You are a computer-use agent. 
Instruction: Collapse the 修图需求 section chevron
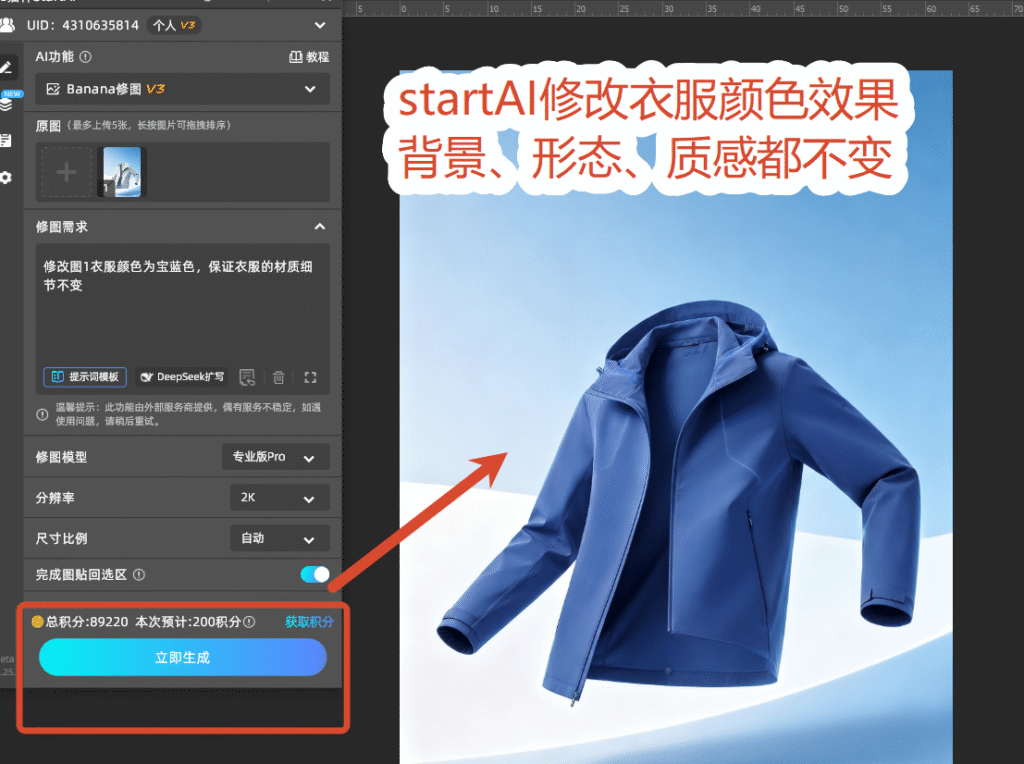click(x=319, y=227)
